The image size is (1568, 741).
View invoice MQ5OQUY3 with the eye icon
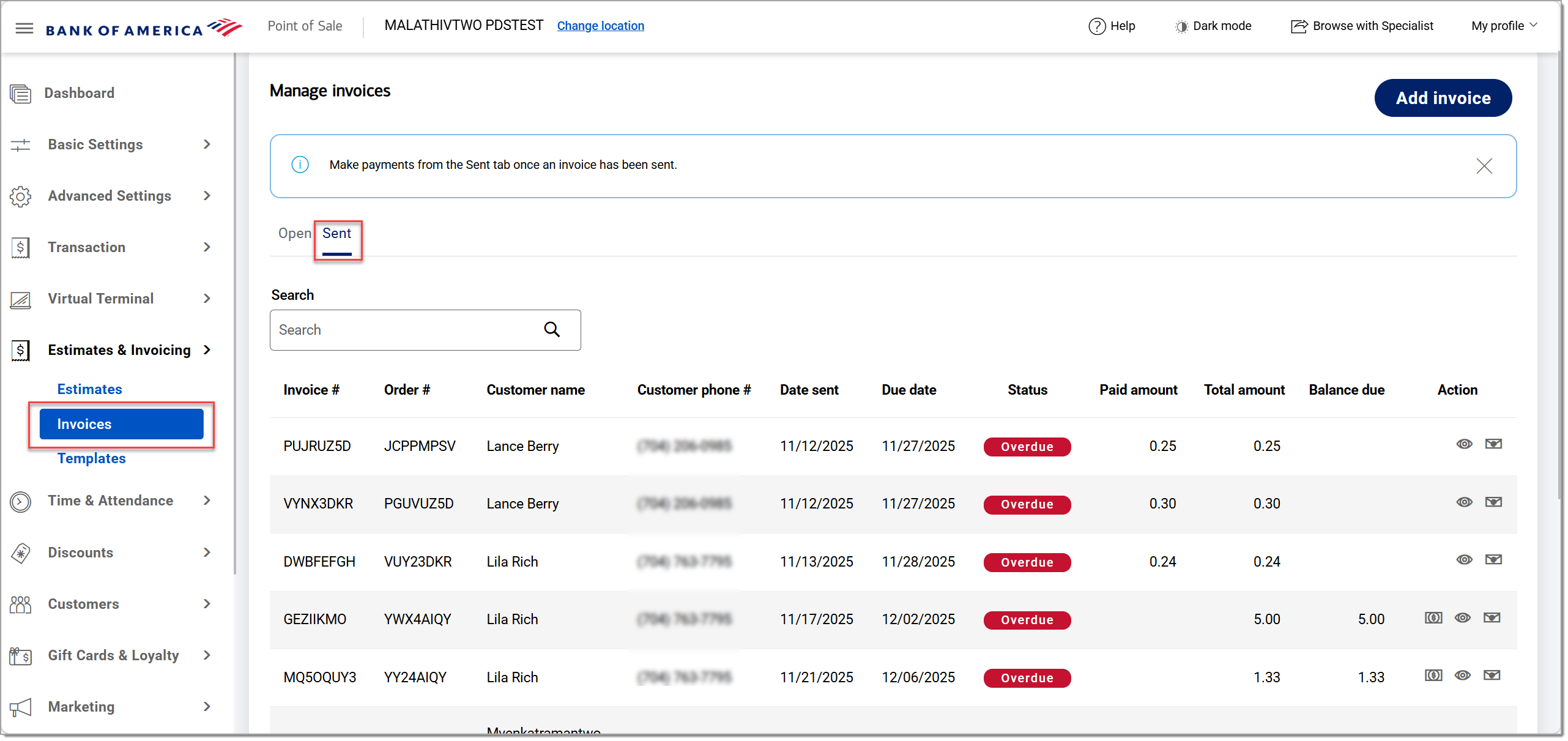(x=1463, y=676)
